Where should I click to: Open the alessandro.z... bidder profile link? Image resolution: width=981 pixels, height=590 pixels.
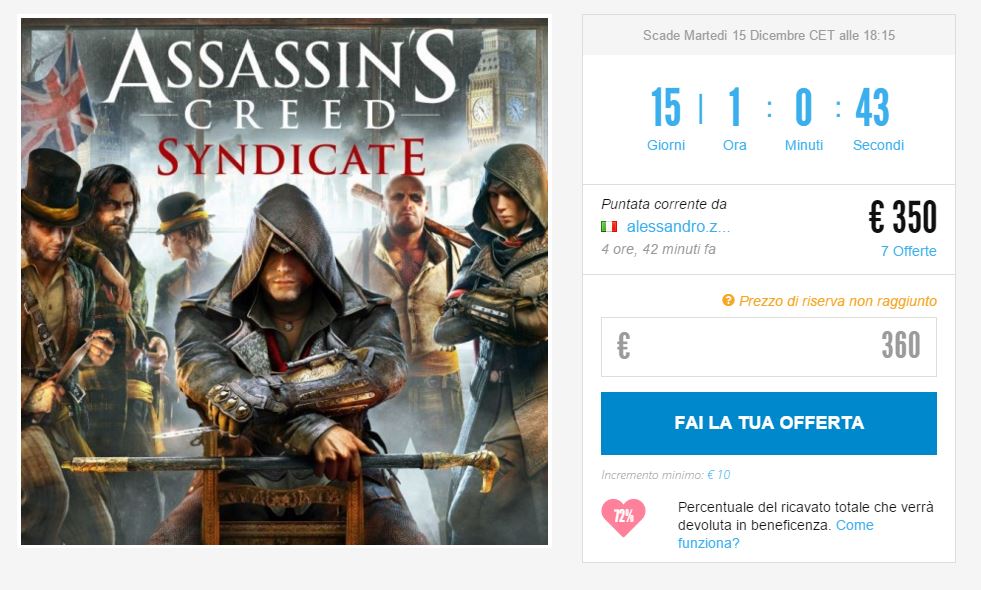(x=678, y=226)
